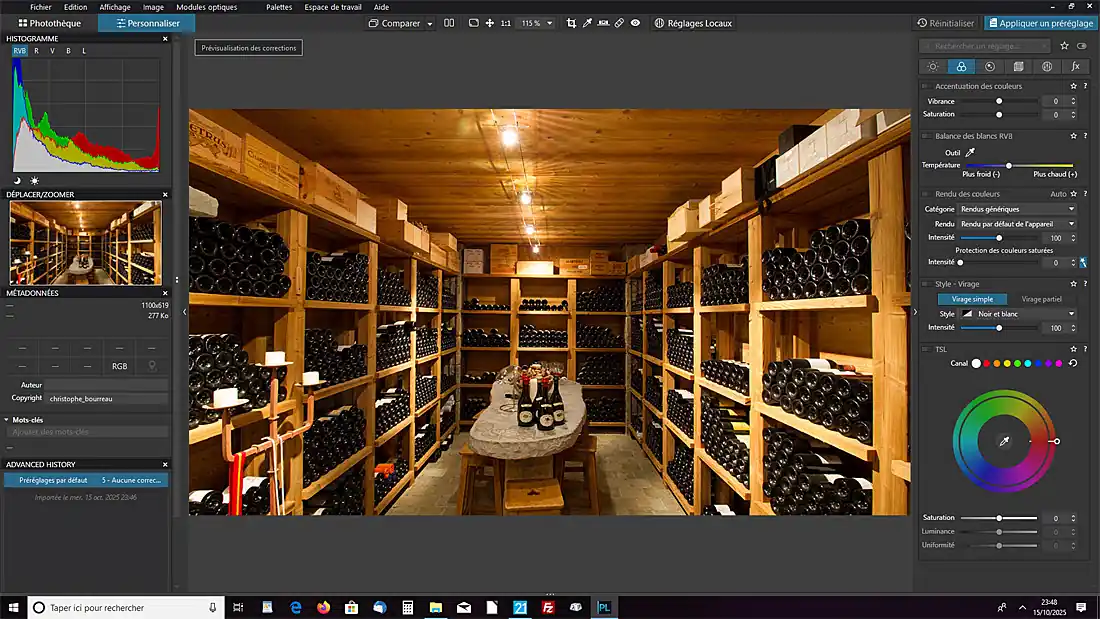Viewport: 1100px width, 619px height.
Task: Select the Repair bandage tool
Action: point(619,23)
